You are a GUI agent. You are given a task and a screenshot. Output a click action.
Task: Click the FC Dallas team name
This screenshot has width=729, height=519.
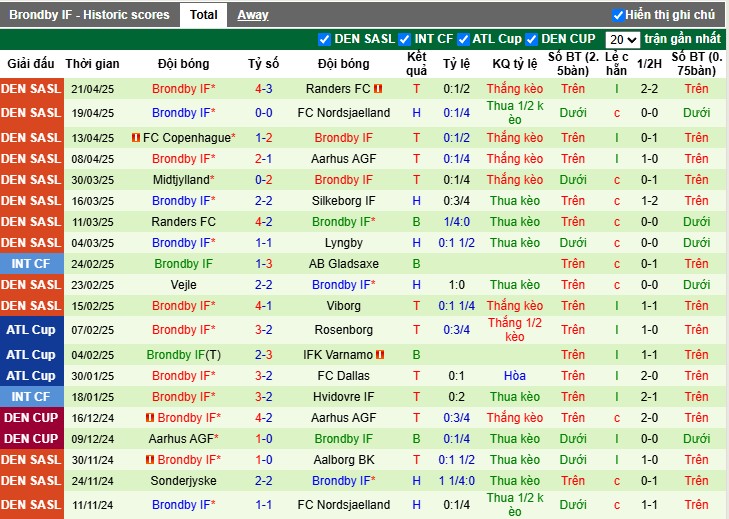344,376
